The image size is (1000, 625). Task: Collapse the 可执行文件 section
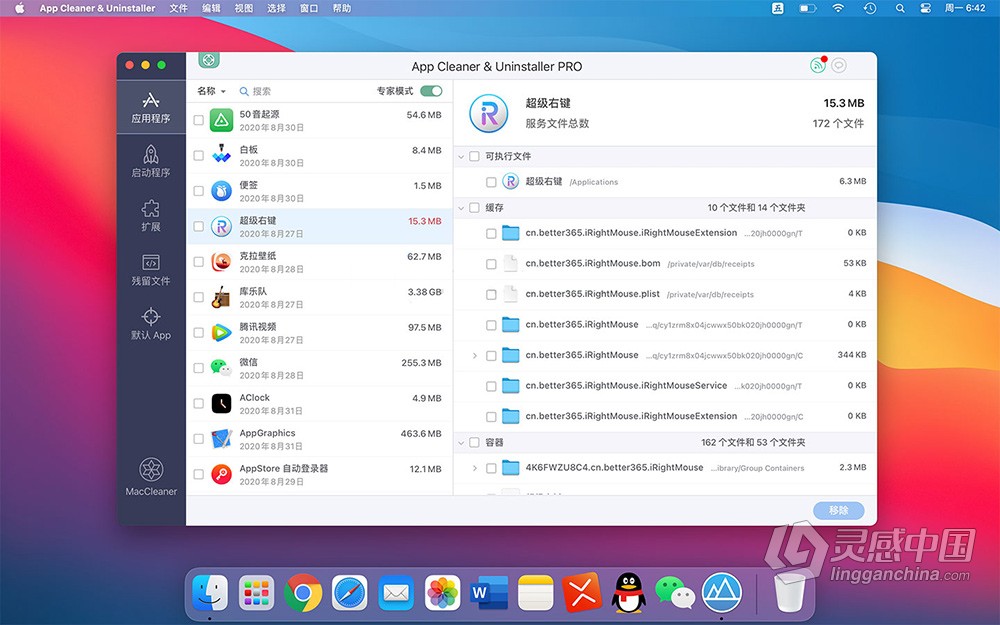pos(461,156)
